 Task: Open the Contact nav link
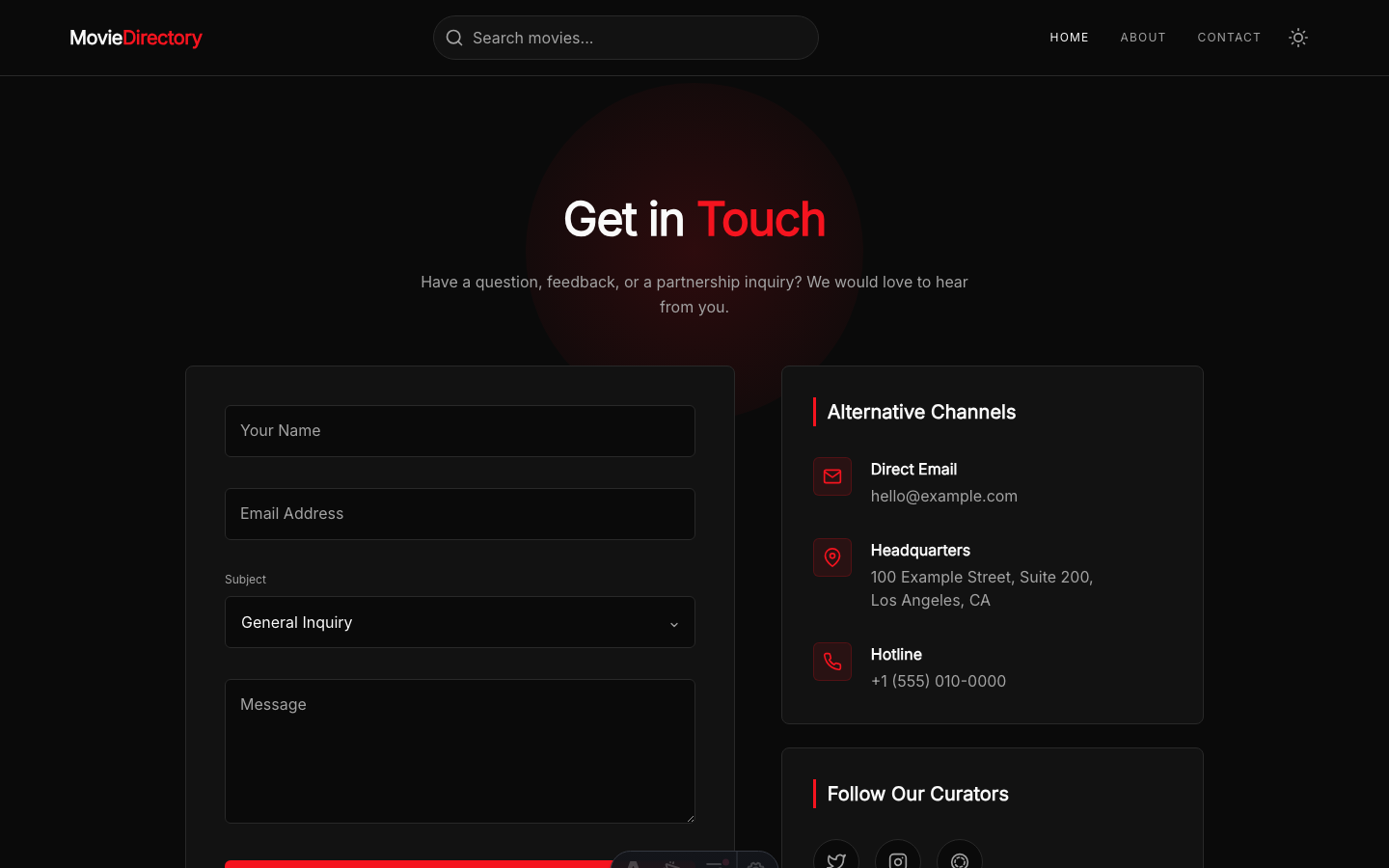(1229, 38)
